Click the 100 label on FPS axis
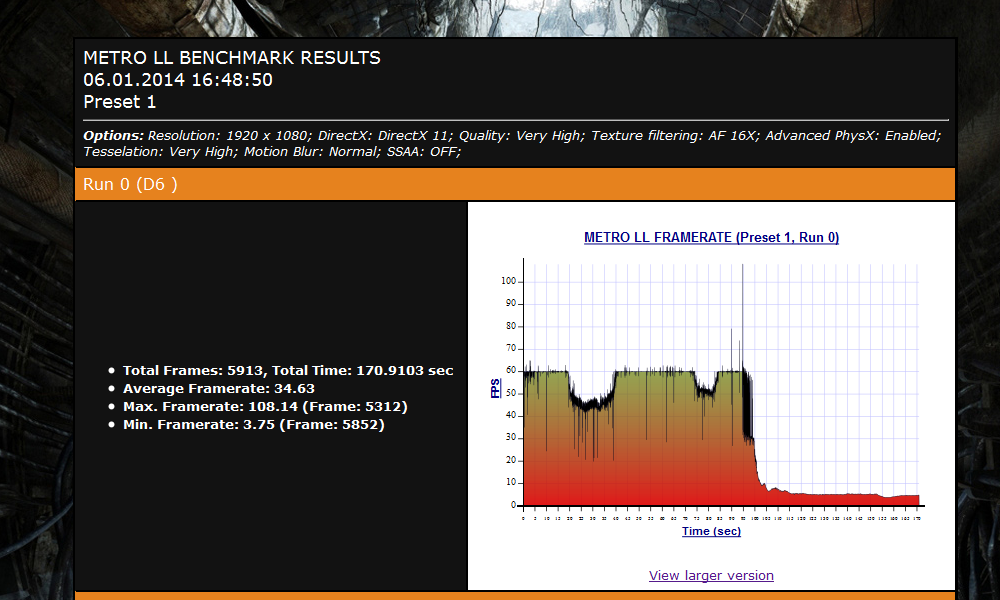 [x=508, y=281]
